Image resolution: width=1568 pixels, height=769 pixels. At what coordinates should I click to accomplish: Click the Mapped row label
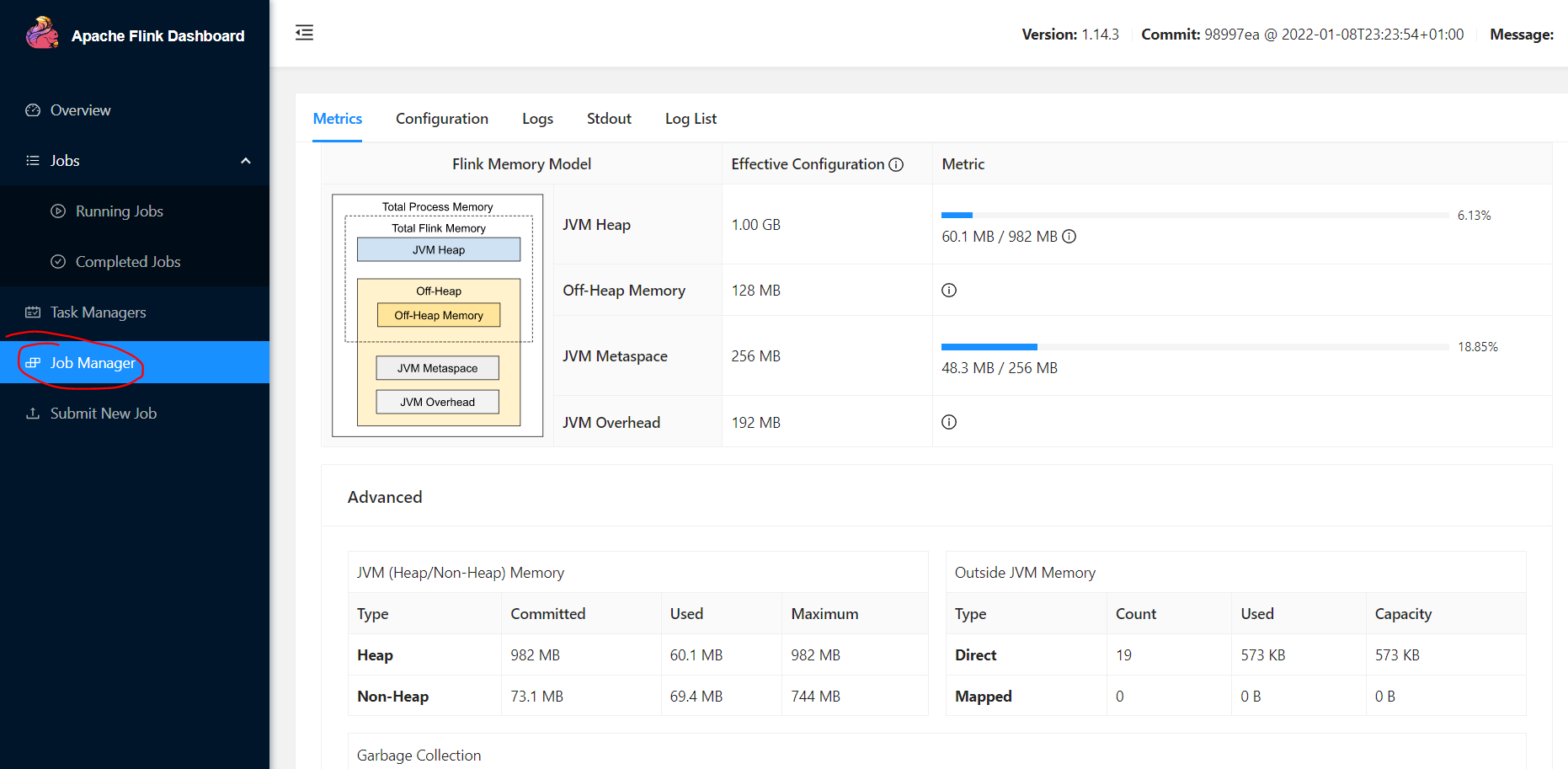983,697
